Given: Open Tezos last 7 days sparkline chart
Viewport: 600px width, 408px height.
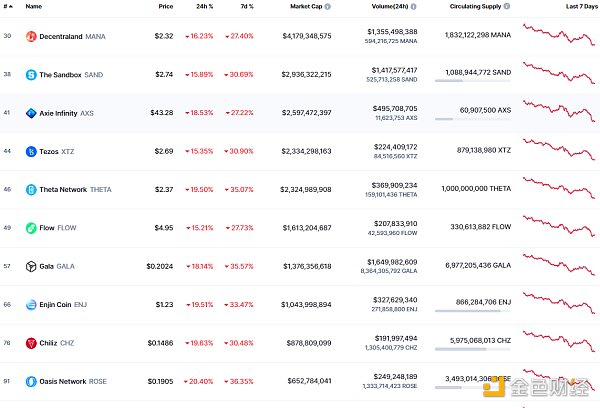Looking at the screenshot, I should pos(560,151).
